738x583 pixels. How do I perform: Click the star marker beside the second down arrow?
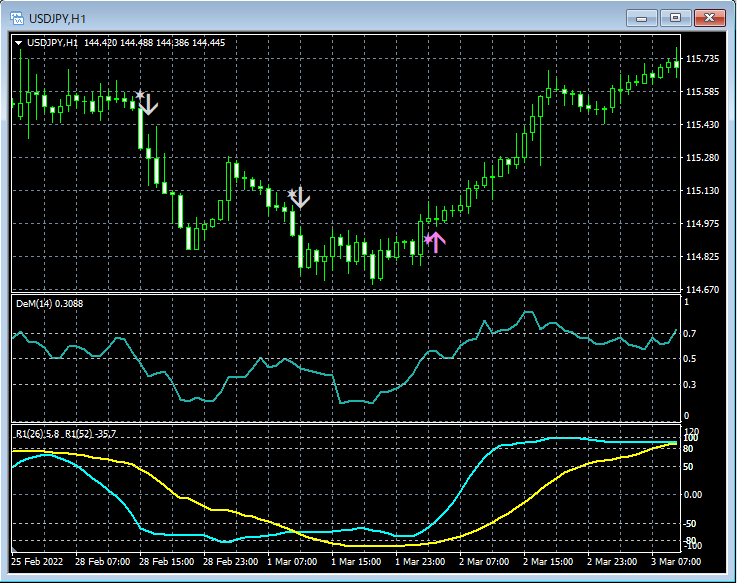pyautogui.click(x=292, y=193)
